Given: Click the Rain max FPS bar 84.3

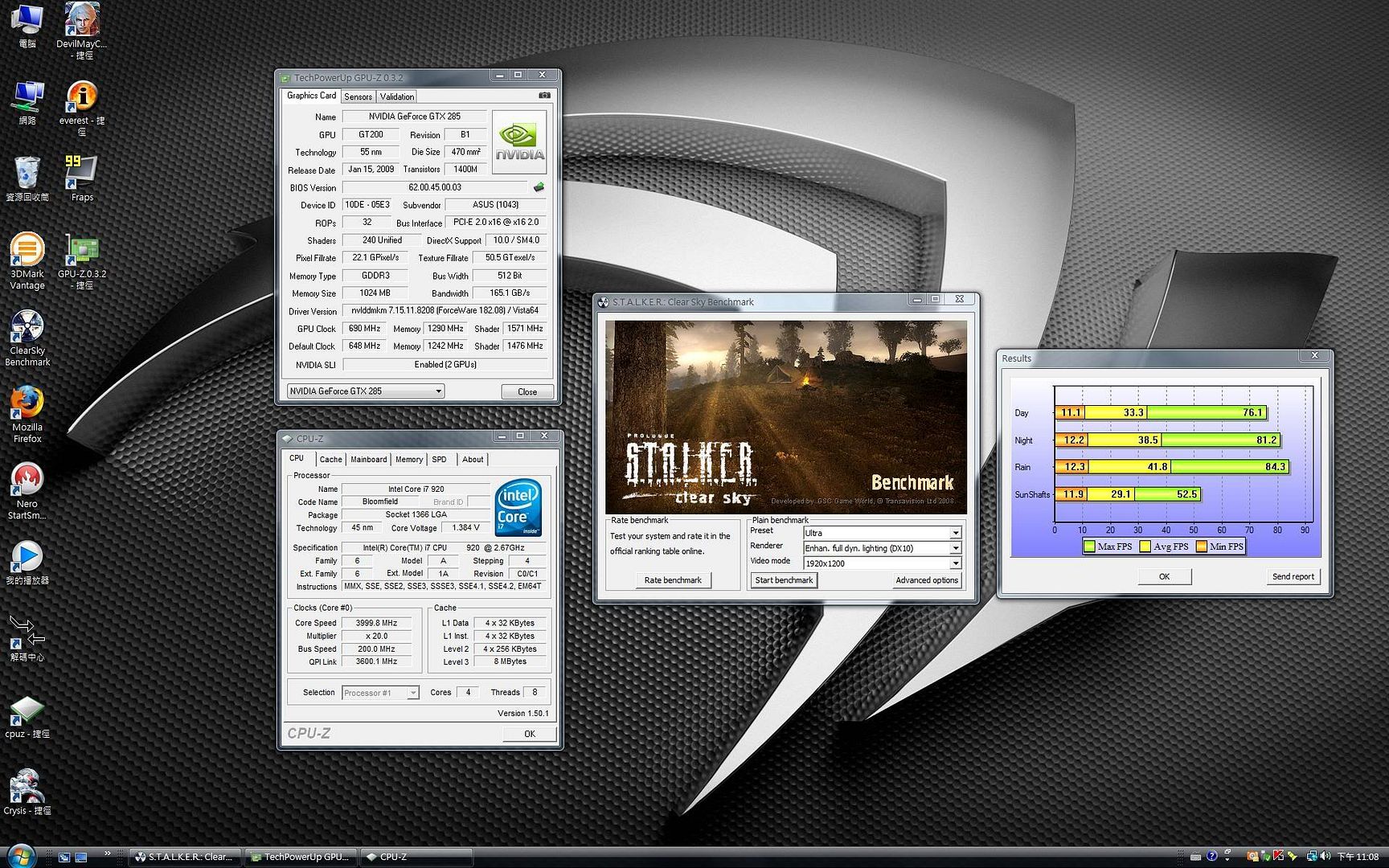Looking at the screenshot, I should pyautogui.click(x=1230, y=466).
